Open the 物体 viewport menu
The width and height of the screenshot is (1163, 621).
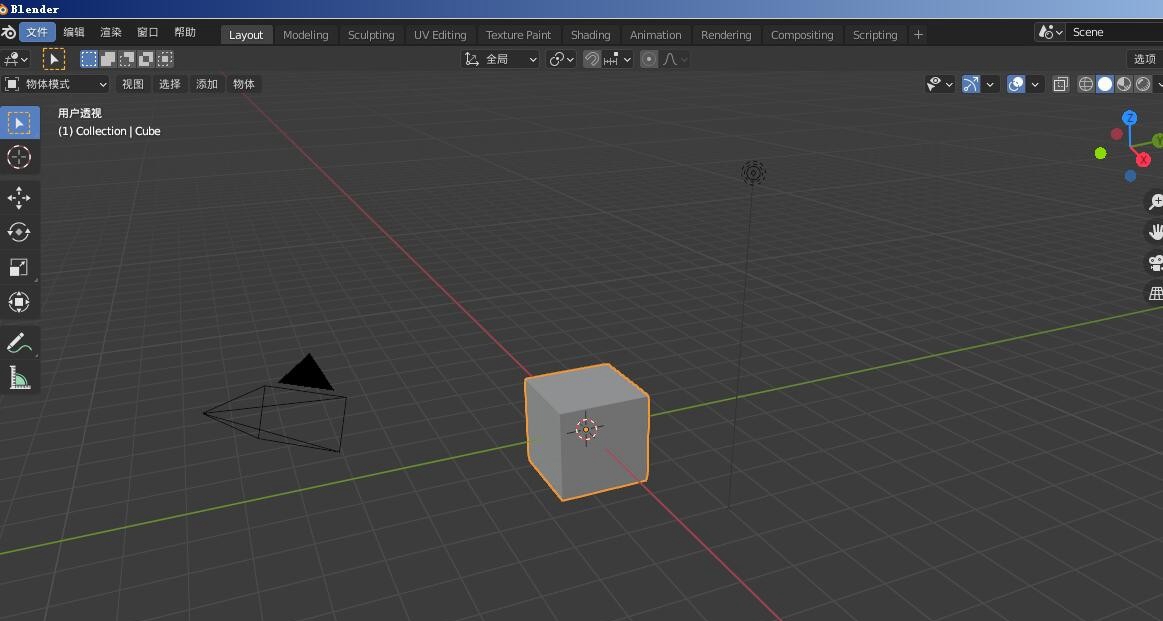coord(244,85)
